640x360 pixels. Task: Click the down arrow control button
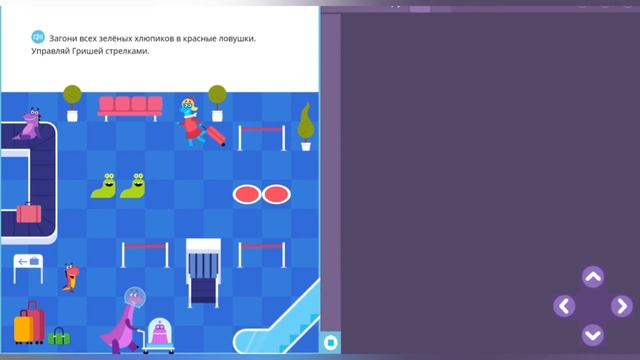pyautogui.click(x=593, y=335)
